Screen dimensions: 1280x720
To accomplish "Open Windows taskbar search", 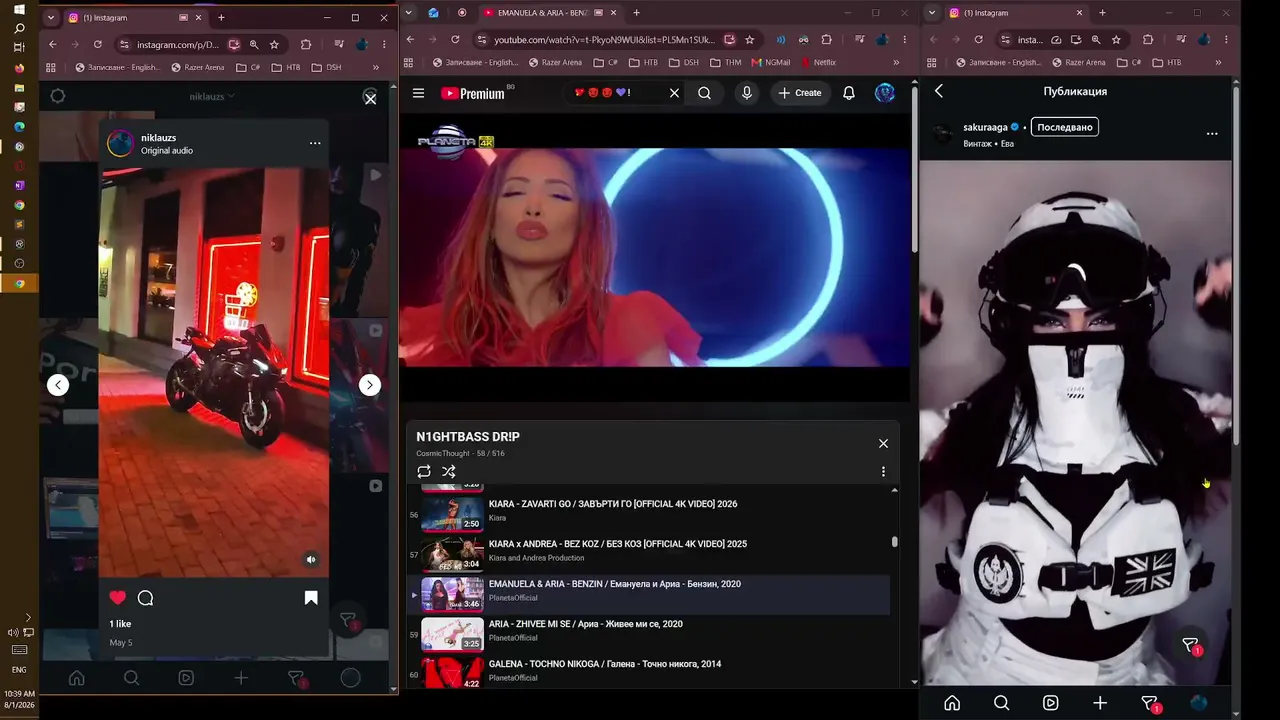I will 19,28.
